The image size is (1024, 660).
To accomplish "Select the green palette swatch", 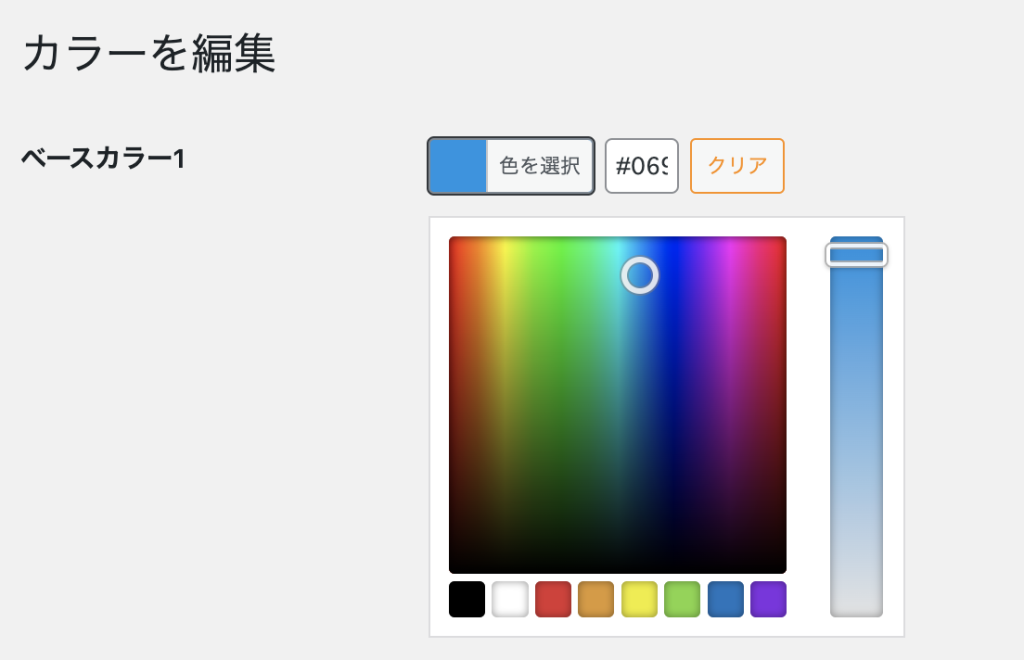I will coord(682,599).
